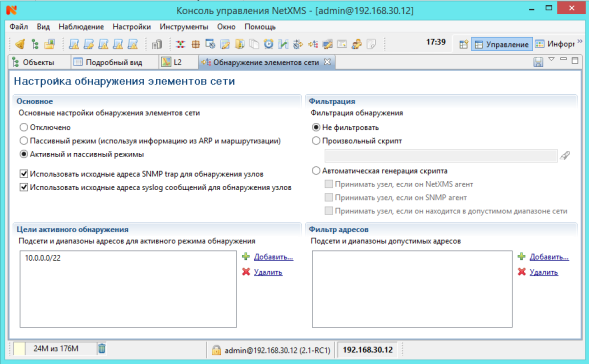Toggle SNMP trap source addresses checkbox
The width and height of the screenshot is (590, 364).
pyautogui.click(x=24, y=174)
